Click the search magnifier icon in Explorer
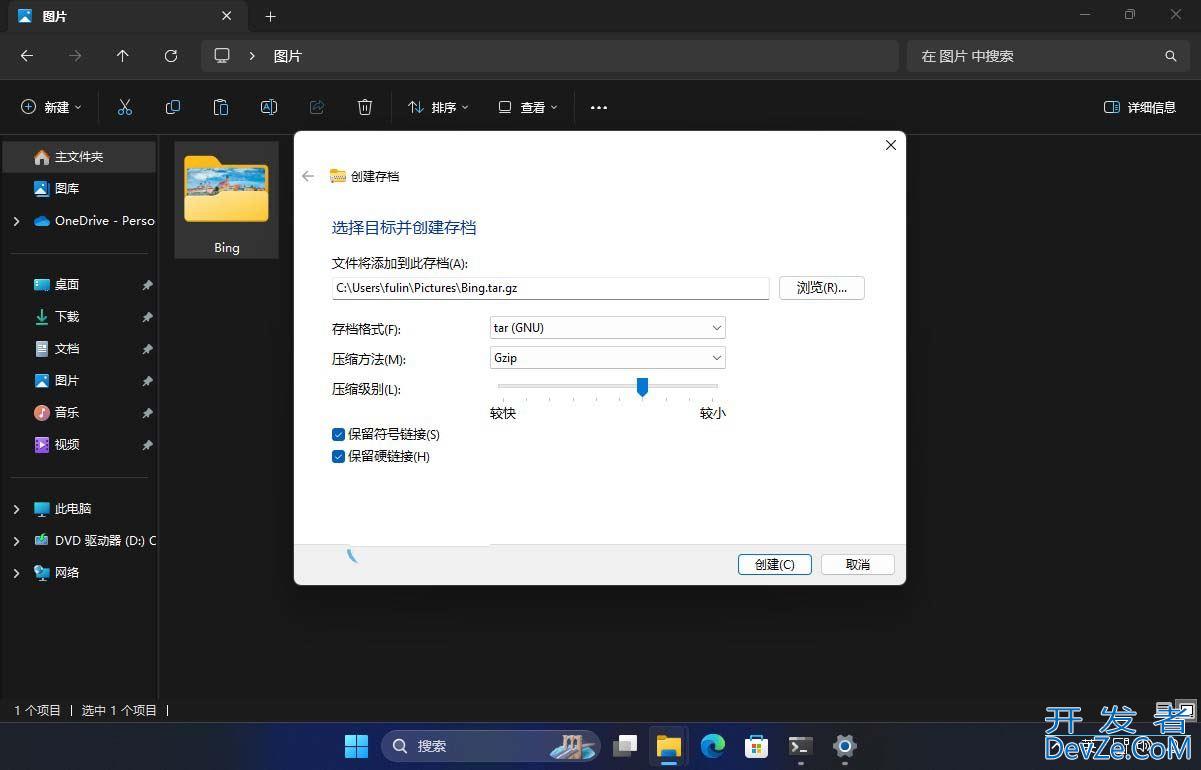The width and height of the screenshot is (1201, 770). pos(1171,56)
